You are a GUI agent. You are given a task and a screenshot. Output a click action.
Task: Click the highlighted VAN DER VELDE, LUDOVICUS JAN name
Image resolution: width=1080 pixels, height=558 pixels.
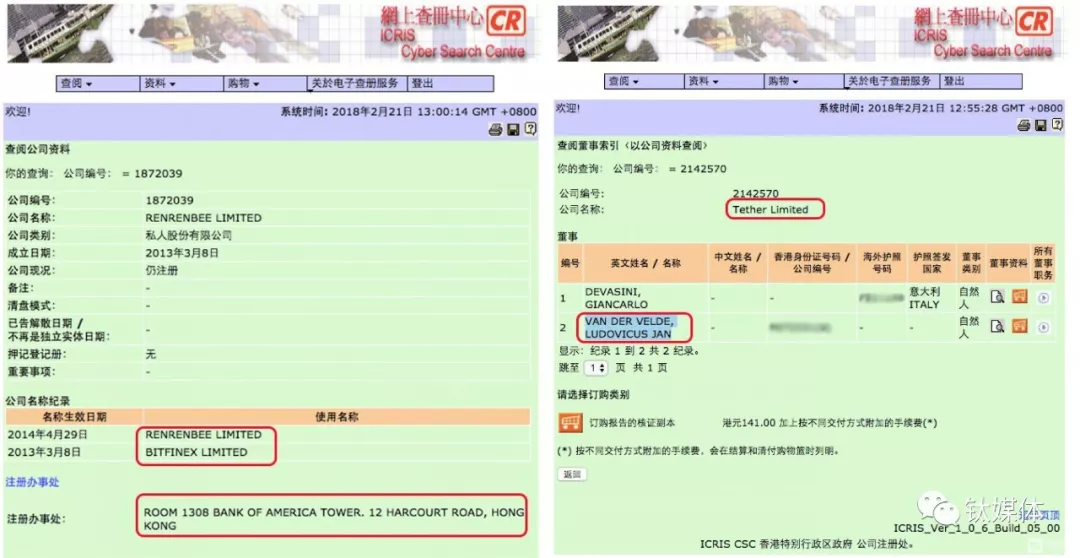630,328
